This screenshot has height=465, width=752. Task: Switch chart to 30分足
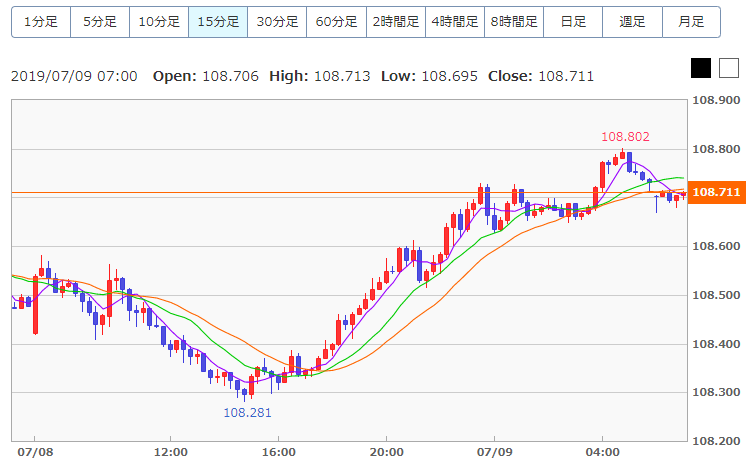pos(277,22)
